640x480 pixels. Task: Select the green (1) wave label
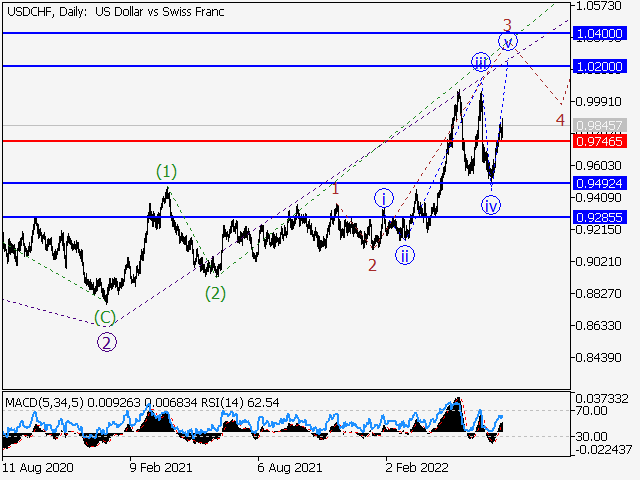click(x=167, y=171)
